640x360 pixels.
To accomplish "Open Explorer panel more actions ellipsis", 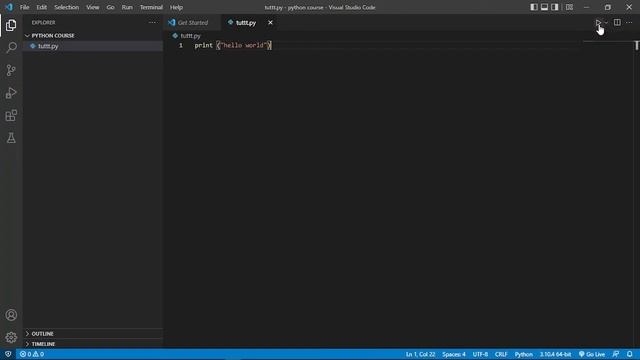I will point(152,22).
